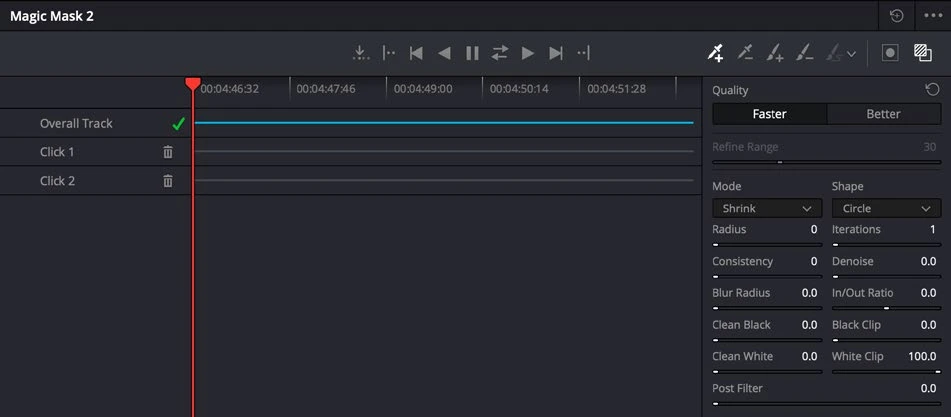Click the Click 1 gray timeline bar
This screenshot has height=417, width=951.
(444, 152)
